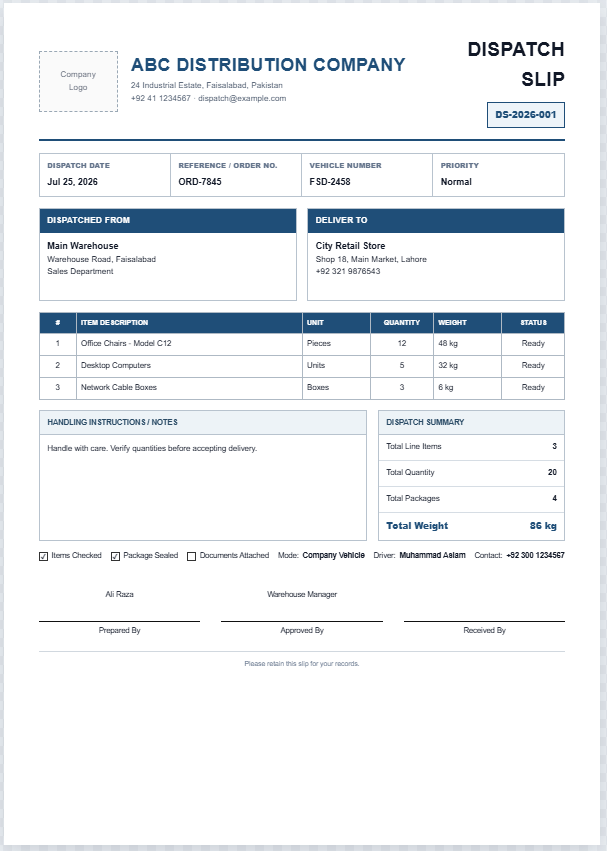This screenshot has height=851, width=607.
Task: Click the DISPATCHED FROM header
Action: [x=168, y=220]
